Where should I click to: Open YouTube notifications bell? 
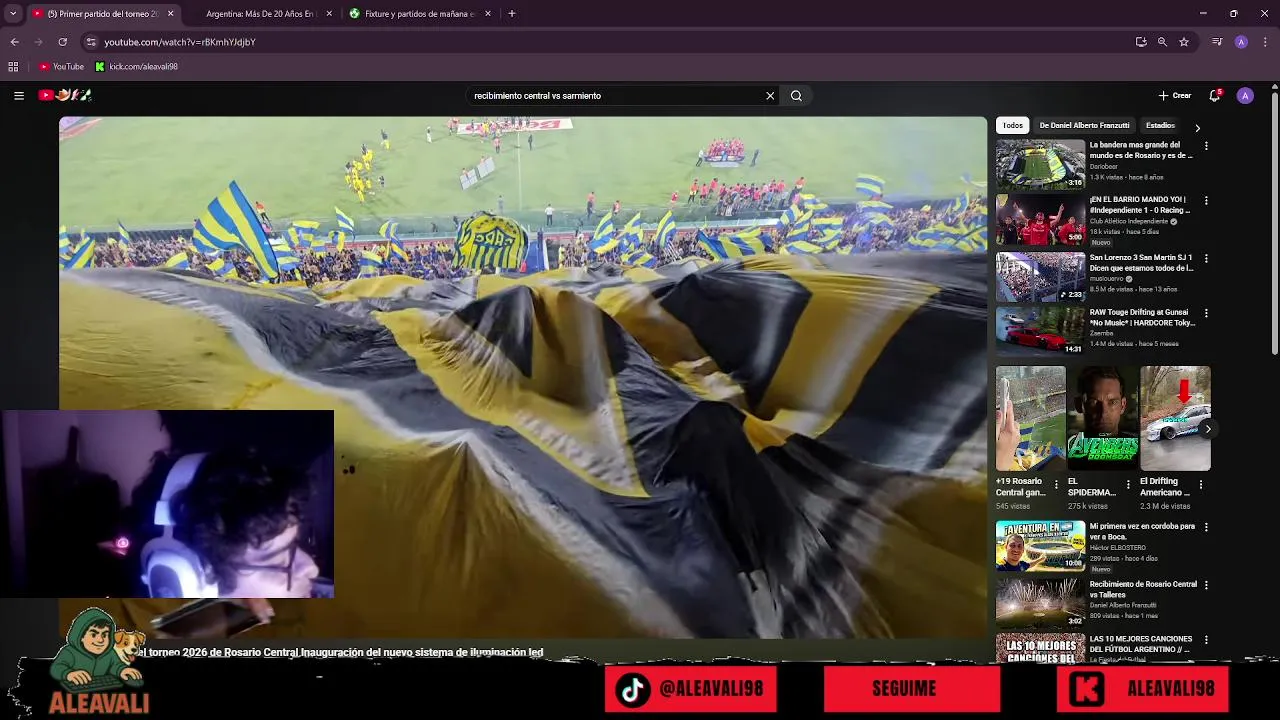[x=1215, y=96]
